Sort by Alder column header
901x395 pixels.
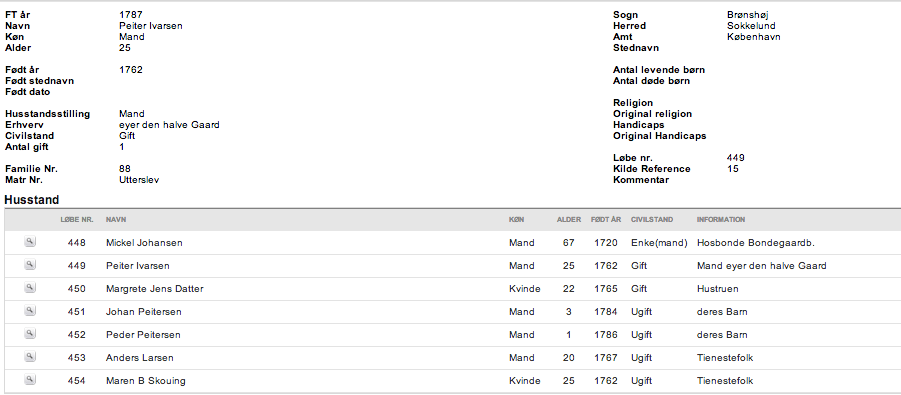pyautogui.click(x=569, y=220)
